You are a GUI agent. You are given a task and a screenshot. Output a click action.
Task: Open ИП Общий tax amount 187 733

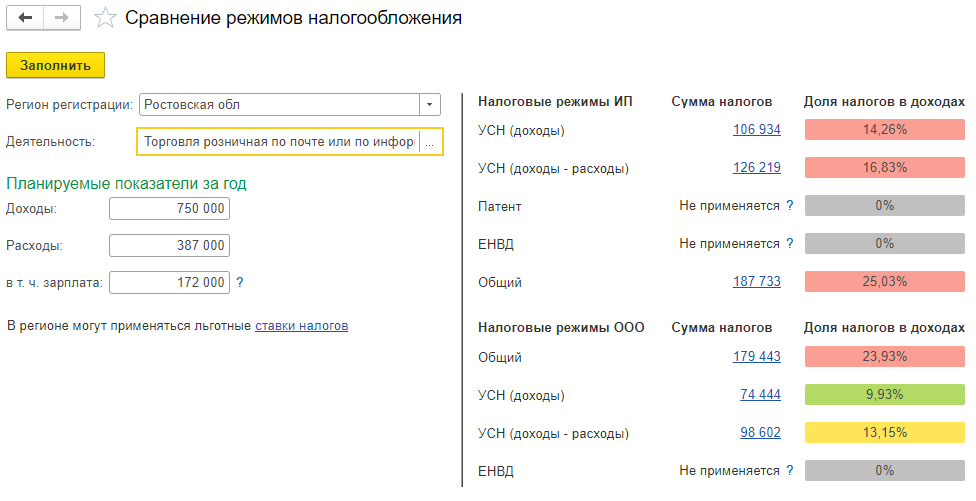pos(756,281)
